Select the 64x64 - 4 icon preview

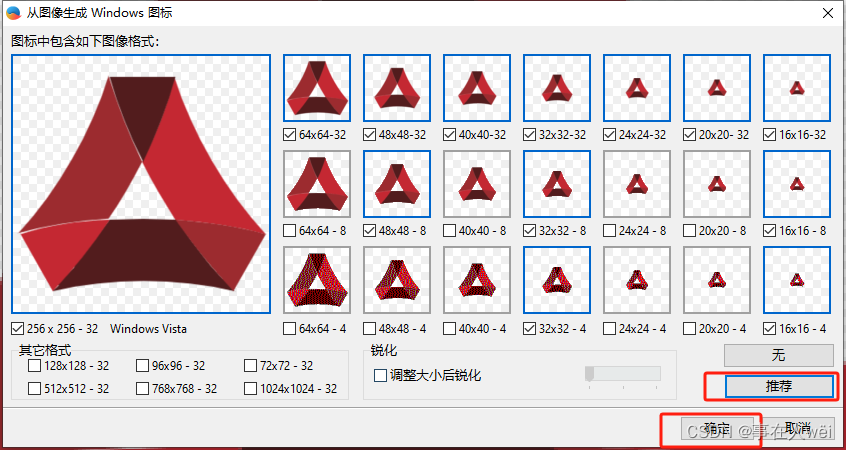coord(317,280)
